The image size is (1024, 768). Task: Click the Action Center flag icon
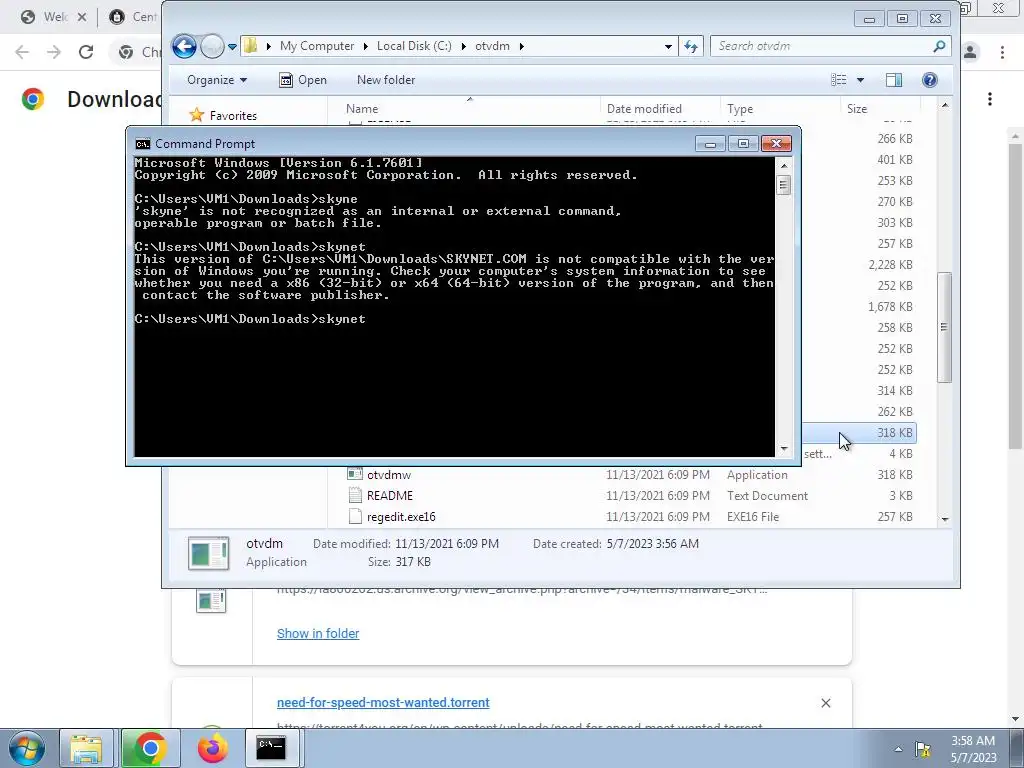[x=923, y=749]
